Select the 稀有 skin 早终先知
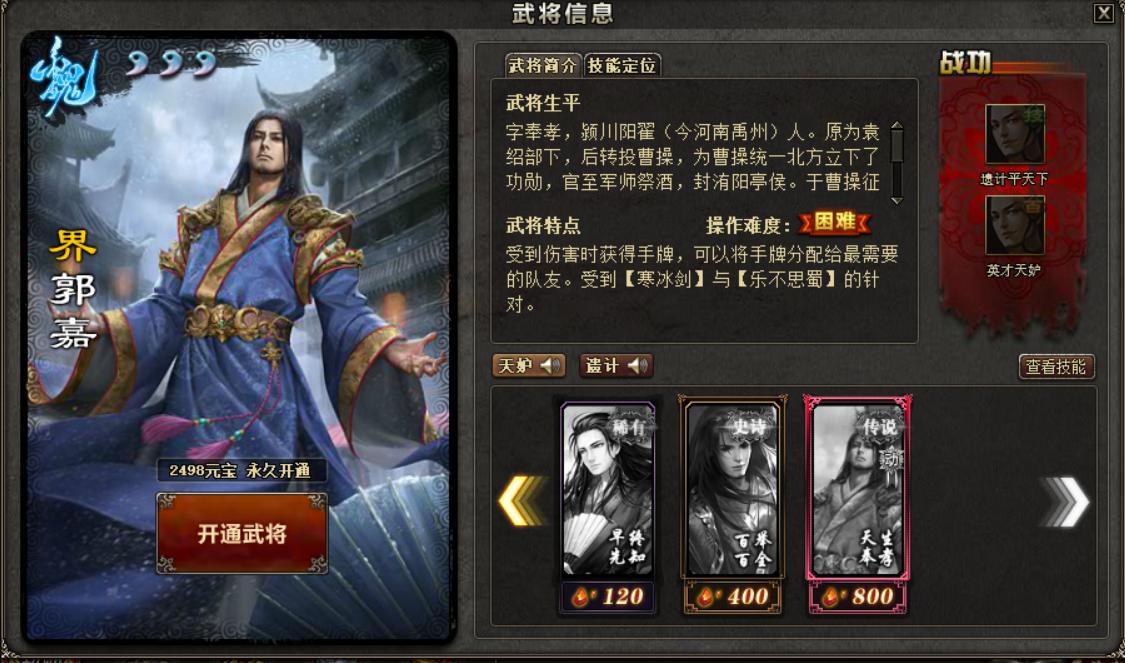This screenshot has height=663, width=1125. pyautogui.click(x=608, y=489)
